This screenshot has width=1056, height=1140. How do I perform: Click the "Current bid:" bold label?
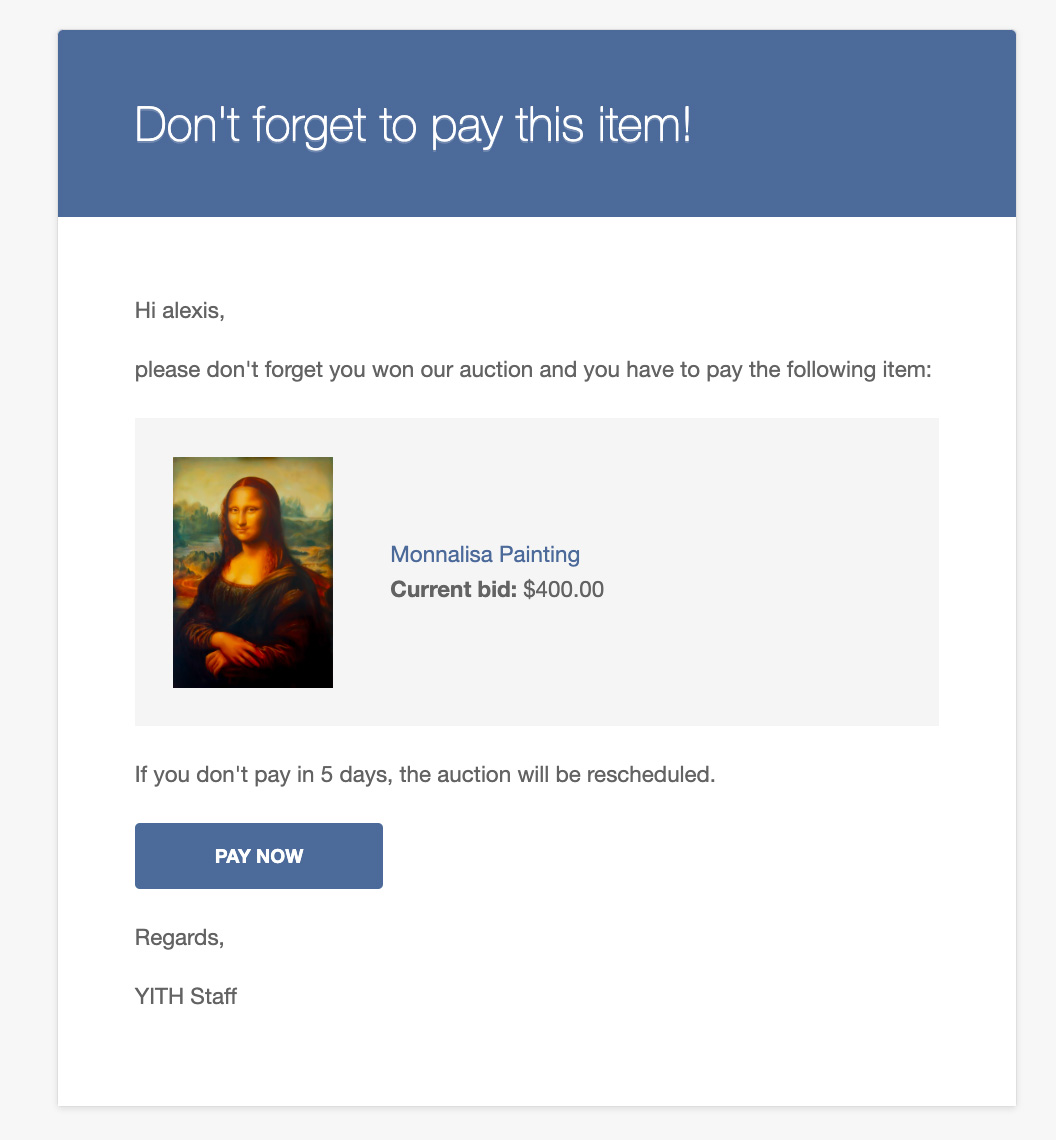tap(453, 589)
